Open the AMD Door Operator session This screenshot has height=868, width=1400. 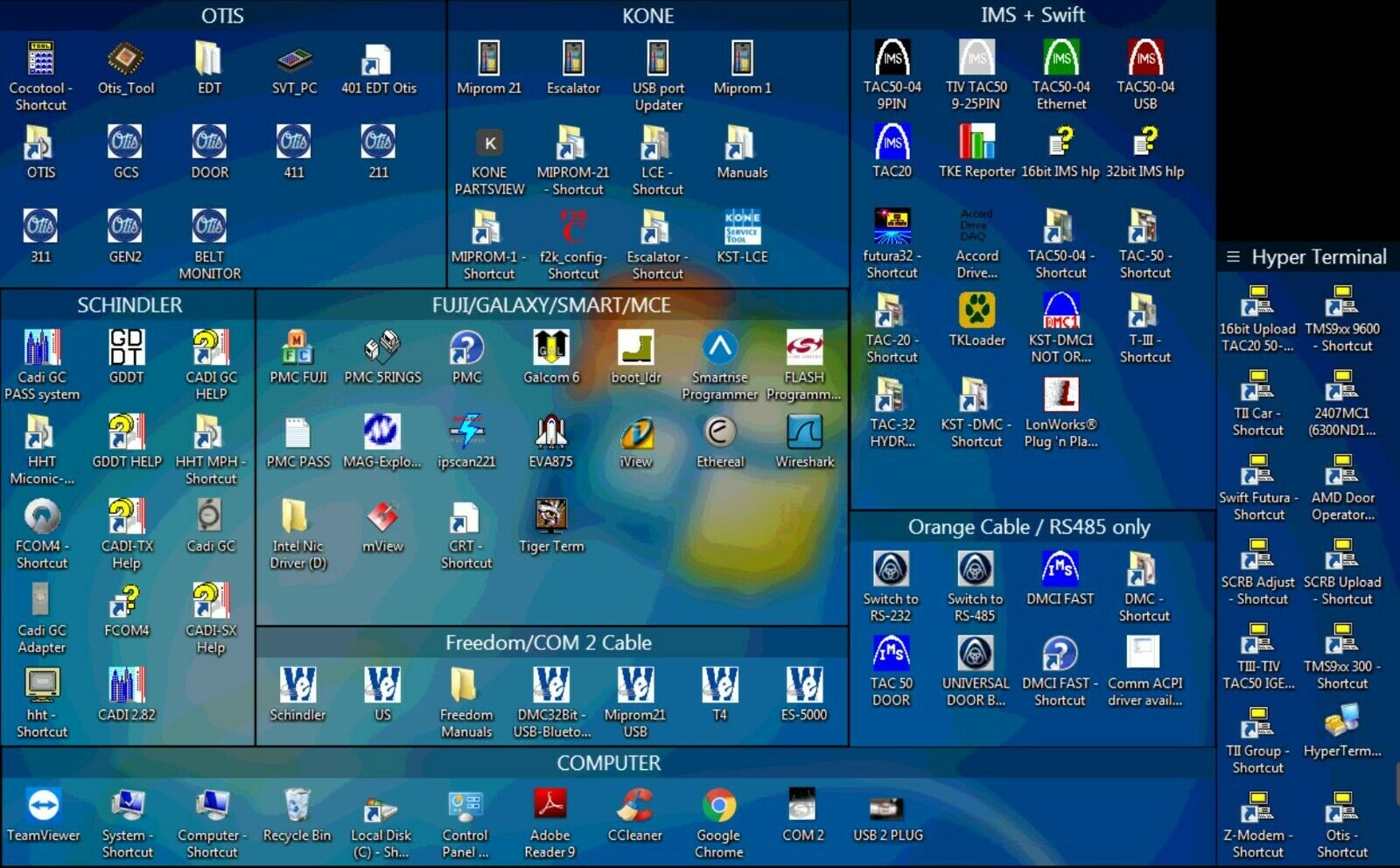coord(1341,469)
